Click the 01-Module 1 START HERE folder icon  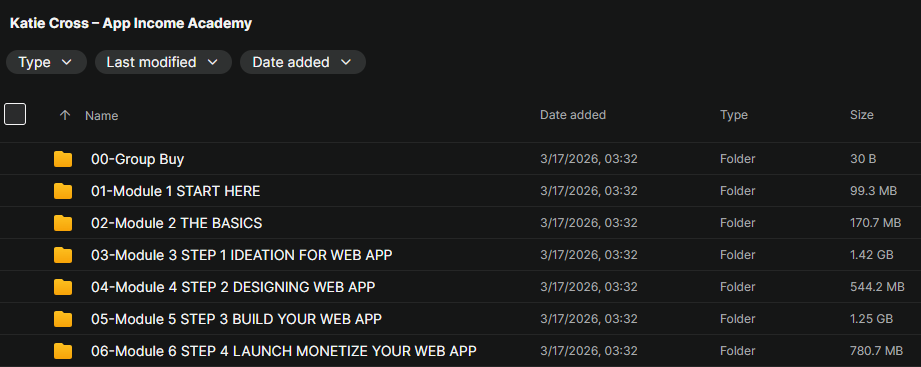tap(63, 191)
